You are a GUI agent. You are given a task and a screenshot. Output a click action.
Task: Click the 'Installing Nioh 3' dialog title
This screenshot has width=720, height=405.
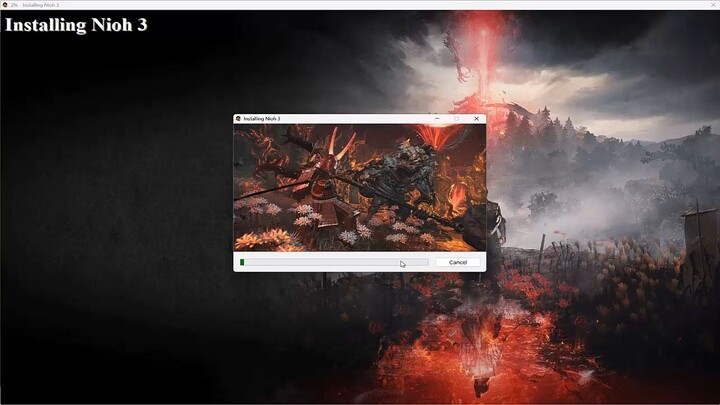[262, 118]
